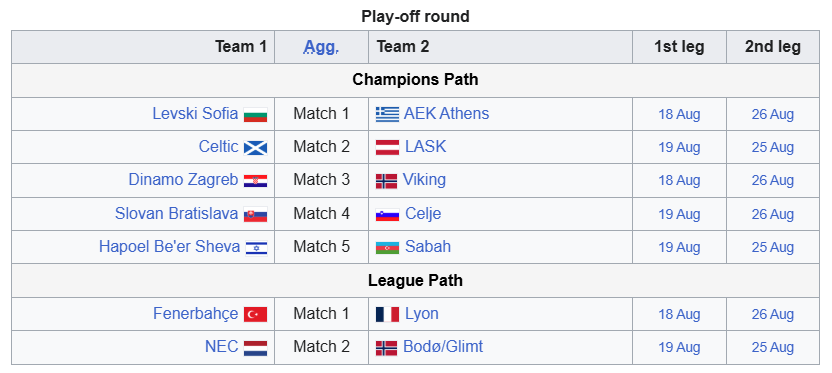Click the Austrian flag next to LASK
This screenshot has height=373, width=832.
[x=387, y=148]
